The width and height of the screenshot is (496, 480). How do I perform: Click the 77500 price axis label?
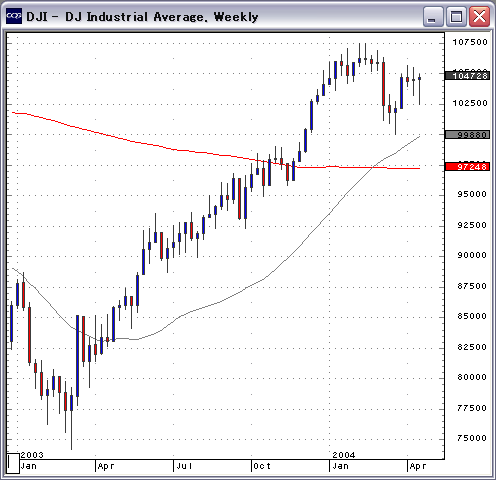point(472,408)
